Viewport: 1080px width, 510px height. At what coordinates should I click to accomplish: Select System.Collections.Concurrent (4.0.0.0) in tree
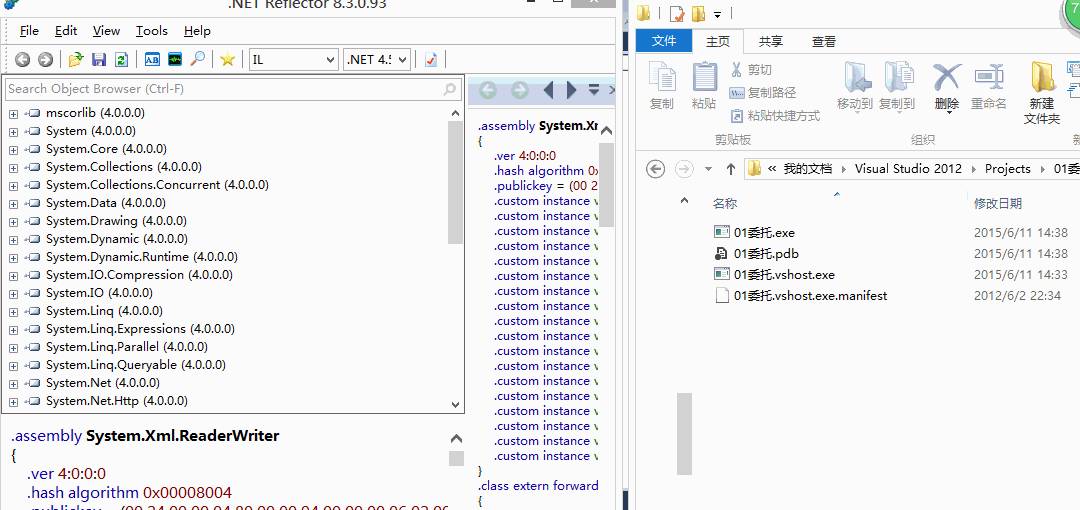(157, 185)
